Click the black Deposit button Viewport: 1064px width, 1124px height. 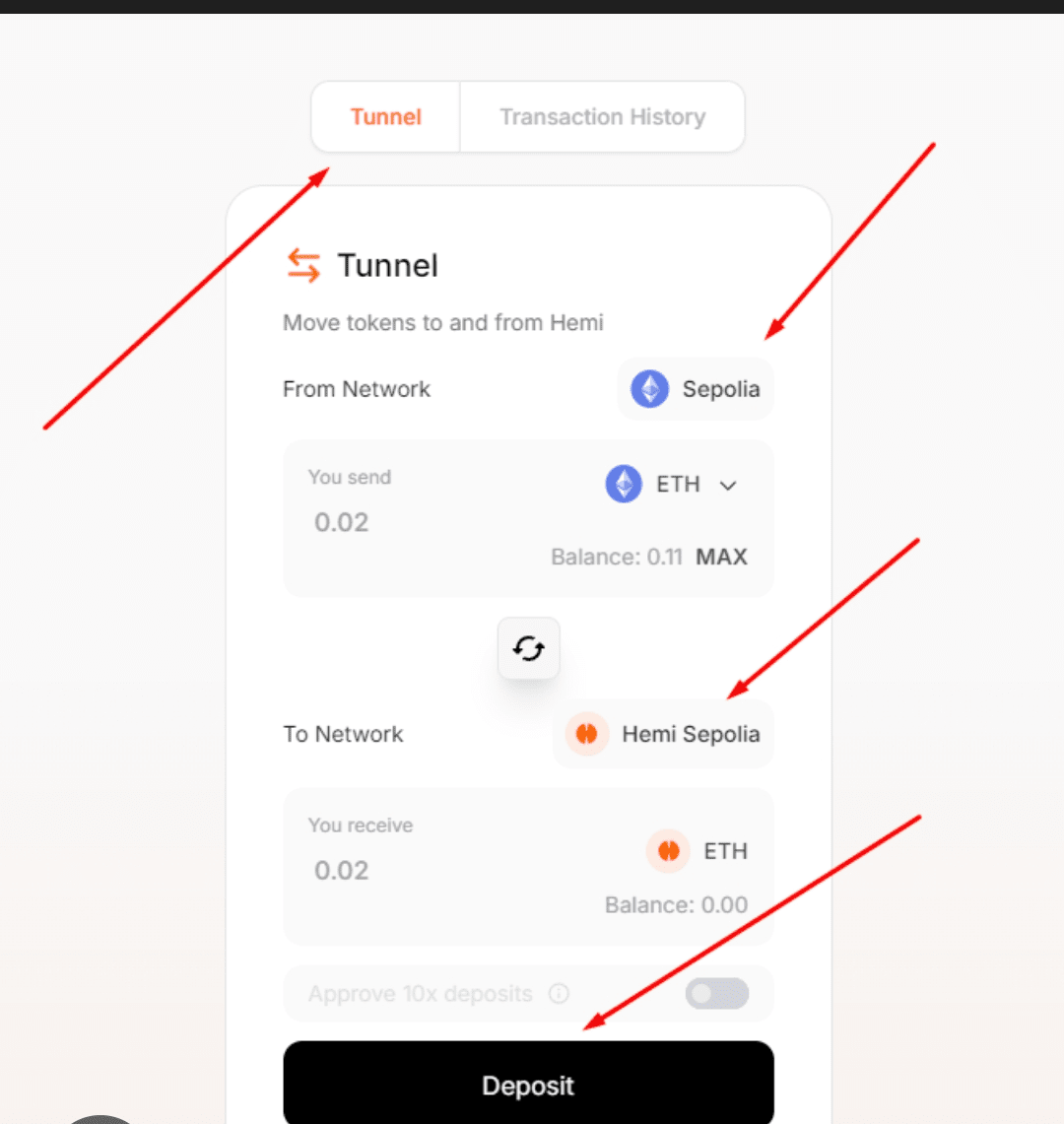point(528,1085)
